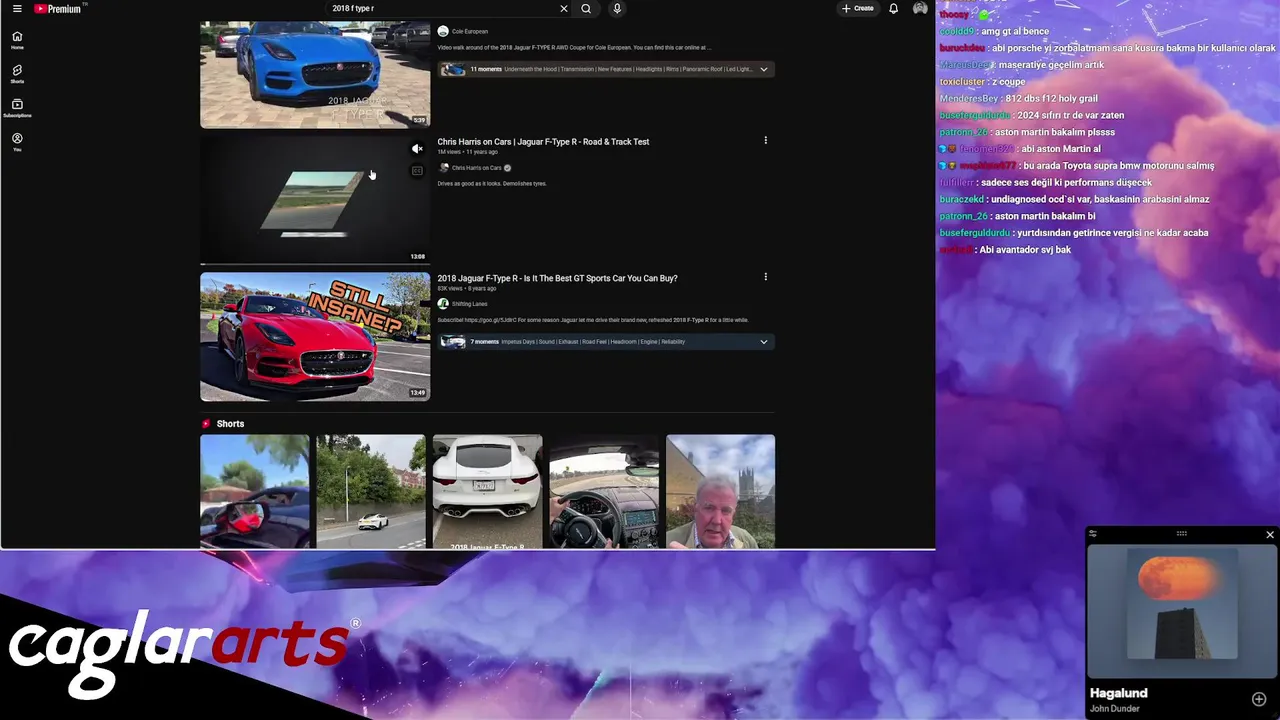Open the YouTube hamburger guide menu

[x=17, y=9]
